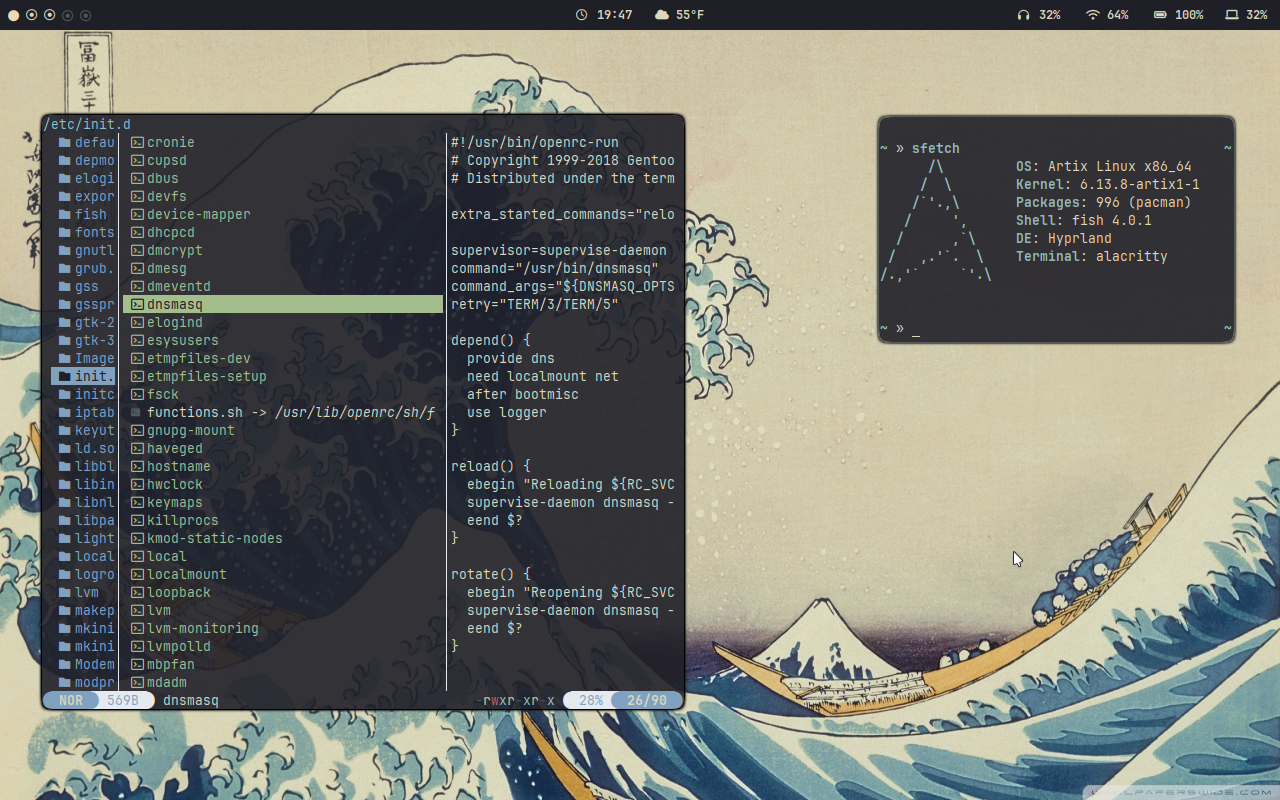
Task: Click the folder icon of init. directory
Action: (x=64, y=376)
